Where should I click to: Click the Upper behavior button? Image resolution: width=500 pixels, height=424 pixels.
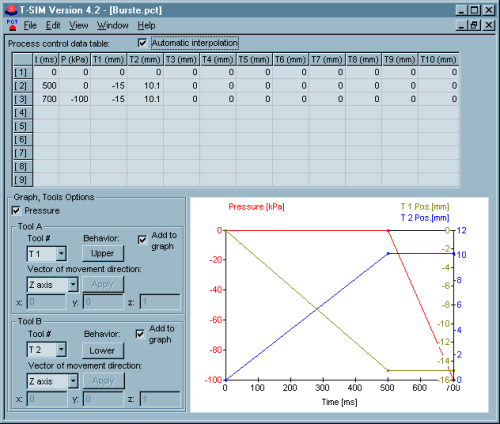click(103, 254)
